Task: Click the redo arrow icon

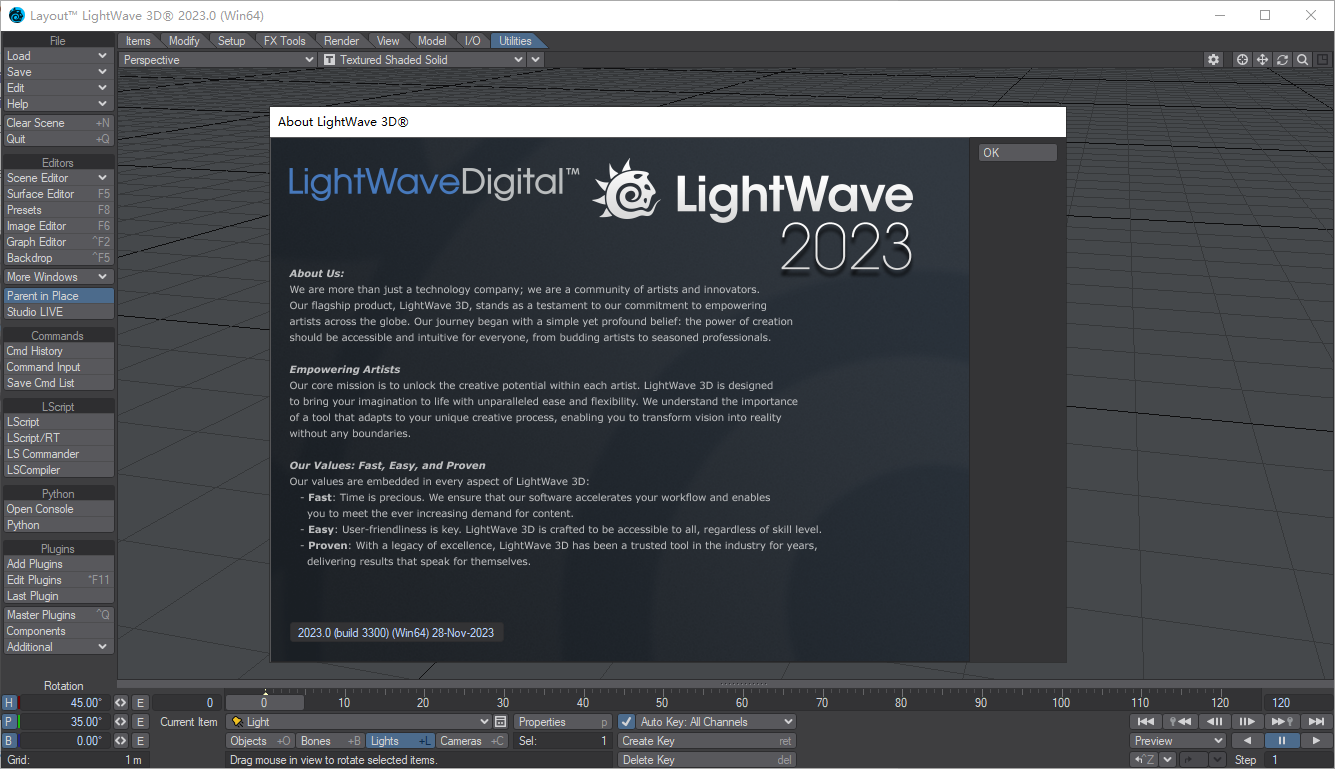Action: 1192,760
